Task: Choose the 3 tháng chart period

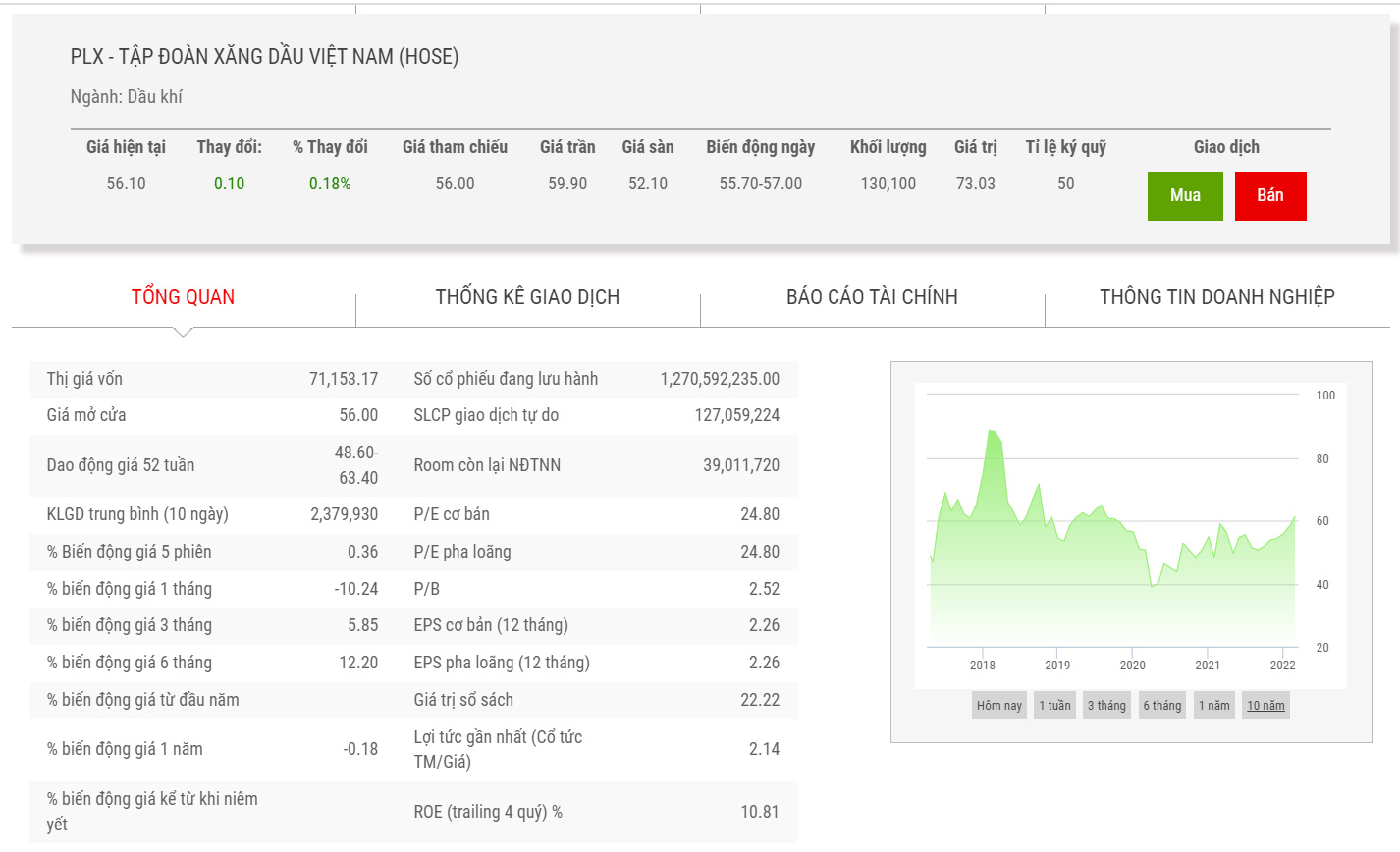Action: [x=1106, y=705]
